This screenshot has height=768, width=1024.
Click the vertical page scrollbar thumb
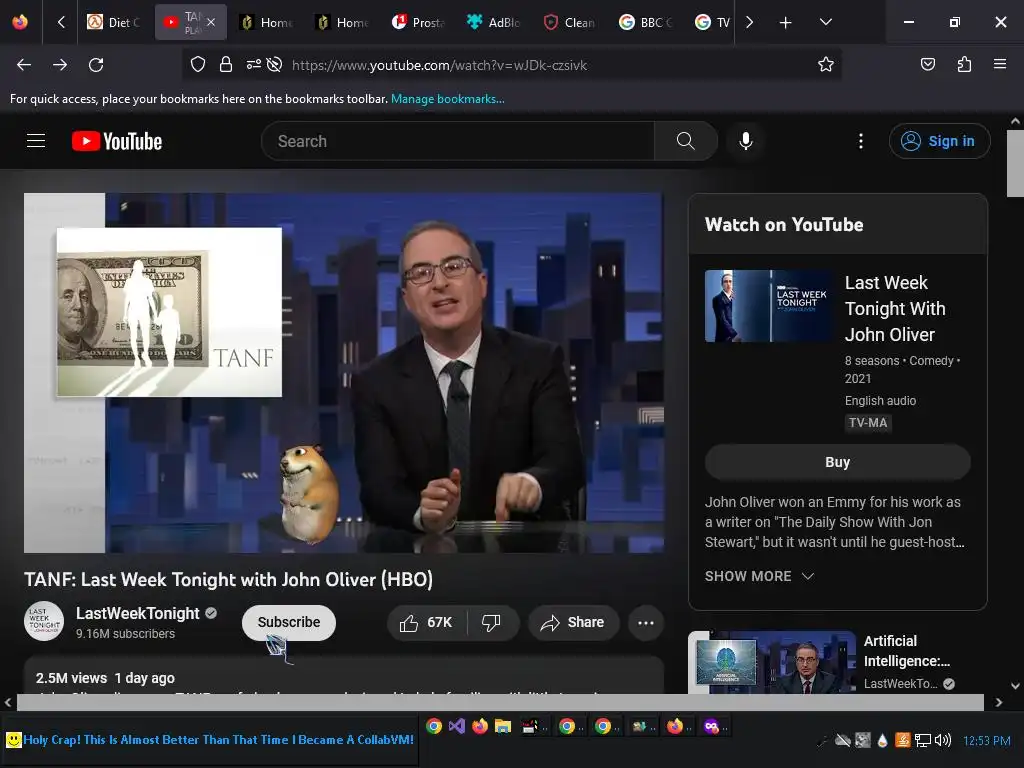[x=1015, y=163]
